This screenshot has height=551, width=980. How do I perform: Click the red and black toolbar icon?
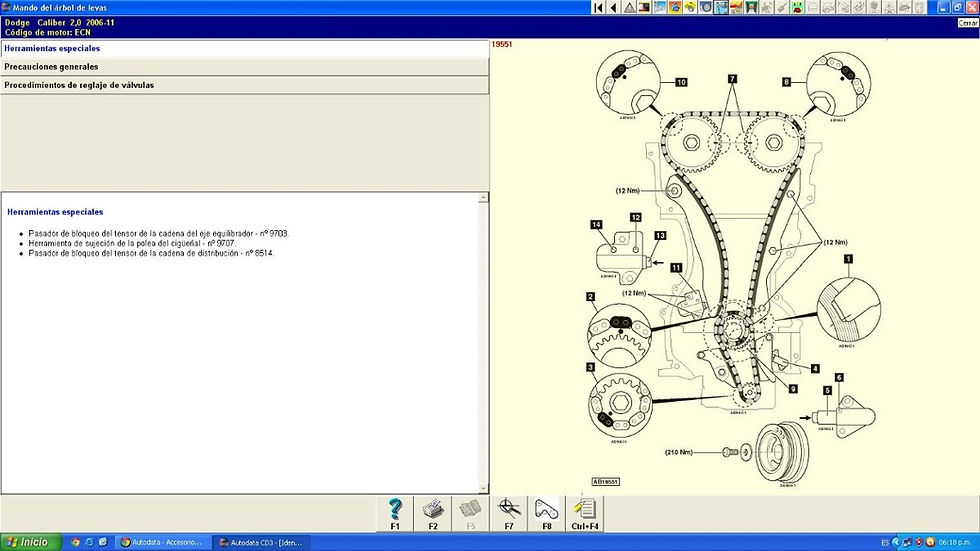[x=644, y=7]
